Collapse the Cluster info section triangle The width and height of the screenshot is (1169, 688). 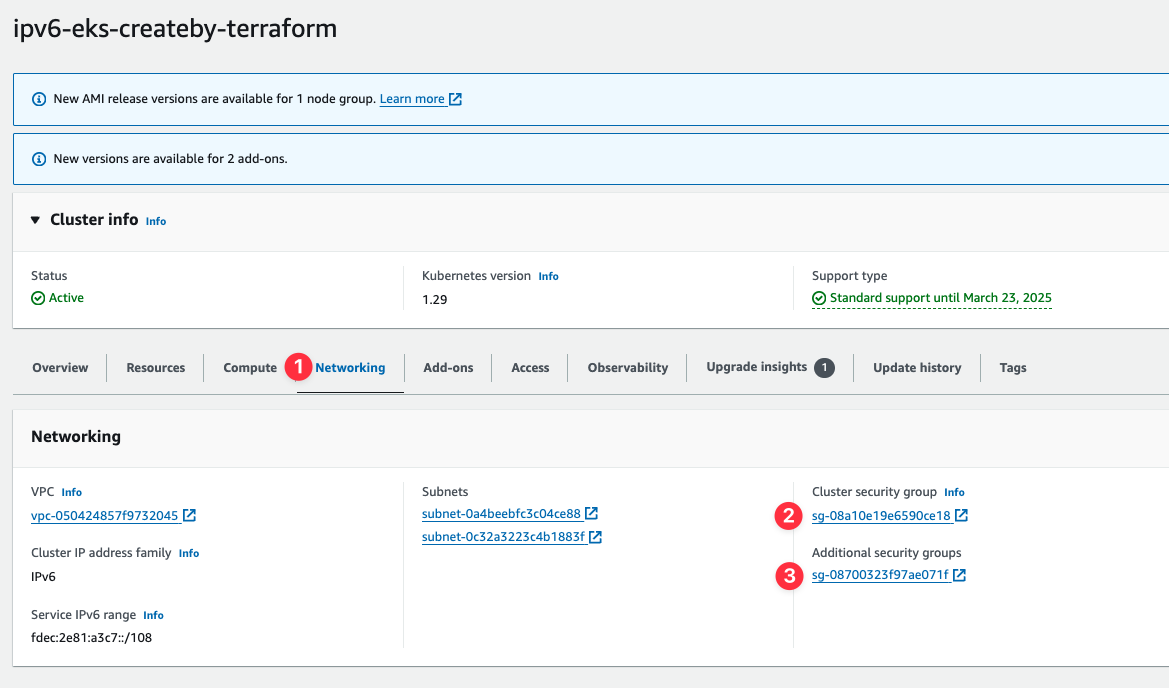[35, 220]
